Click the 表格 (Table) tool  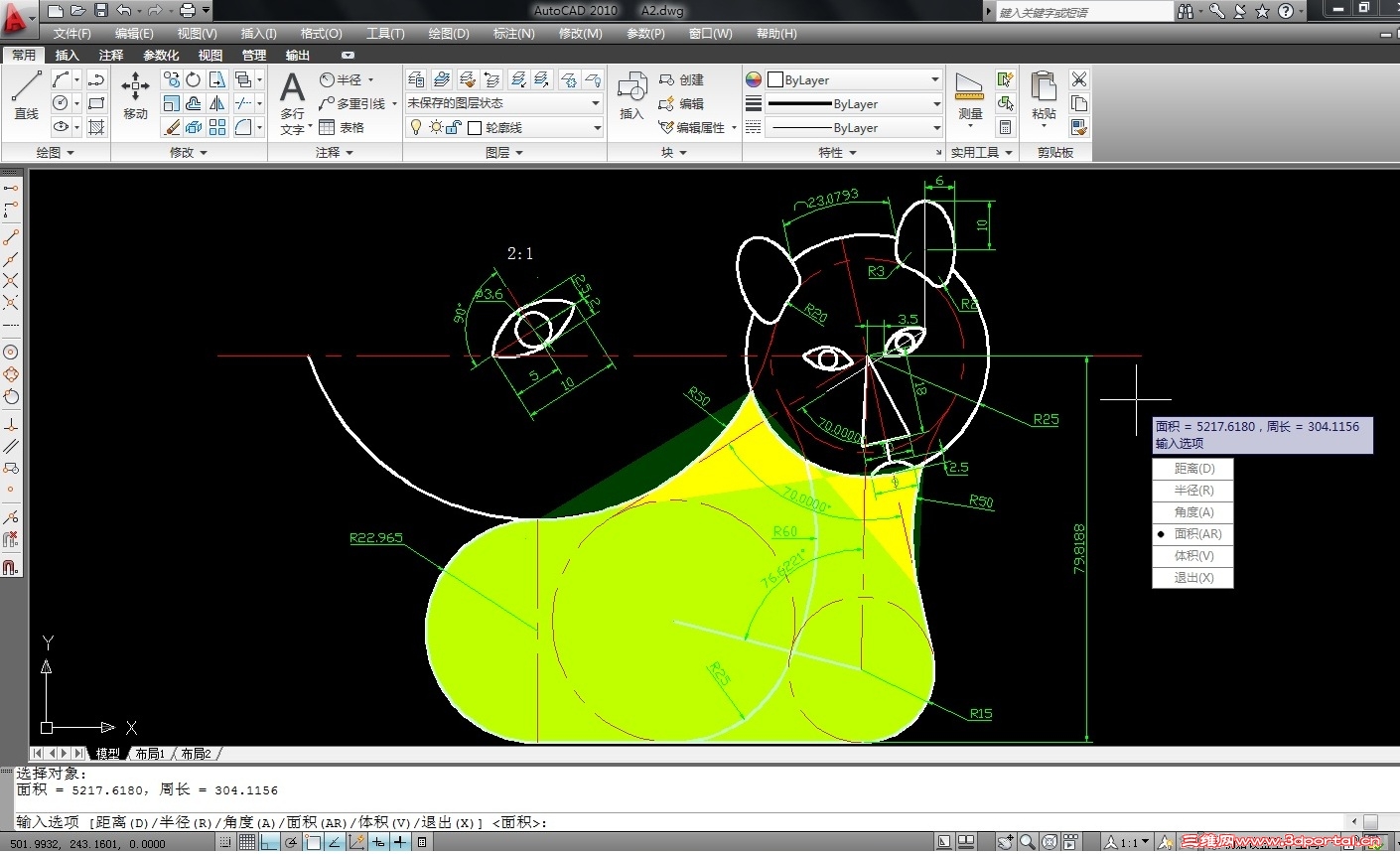(342, 127)
